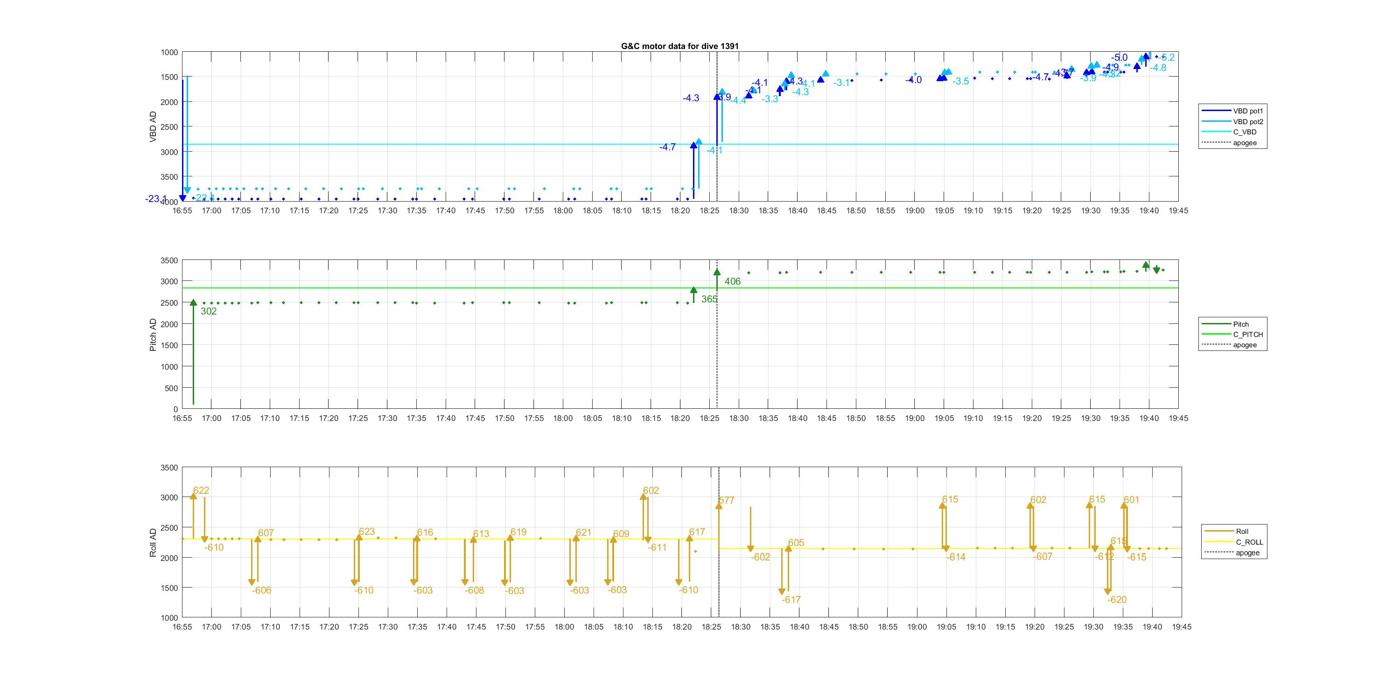The width and height of the screenshot is (1400, 693).
Task: Click the '-4.8' VBD data label
Action: pos(1158,68)
